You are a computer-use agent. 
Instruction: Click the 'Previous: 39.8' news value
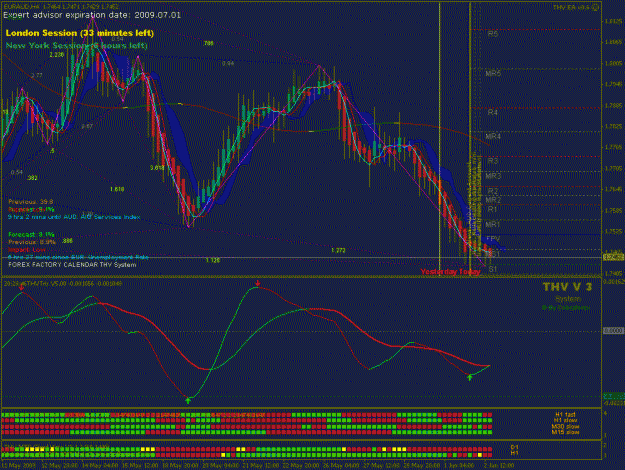tap(31, 202)
